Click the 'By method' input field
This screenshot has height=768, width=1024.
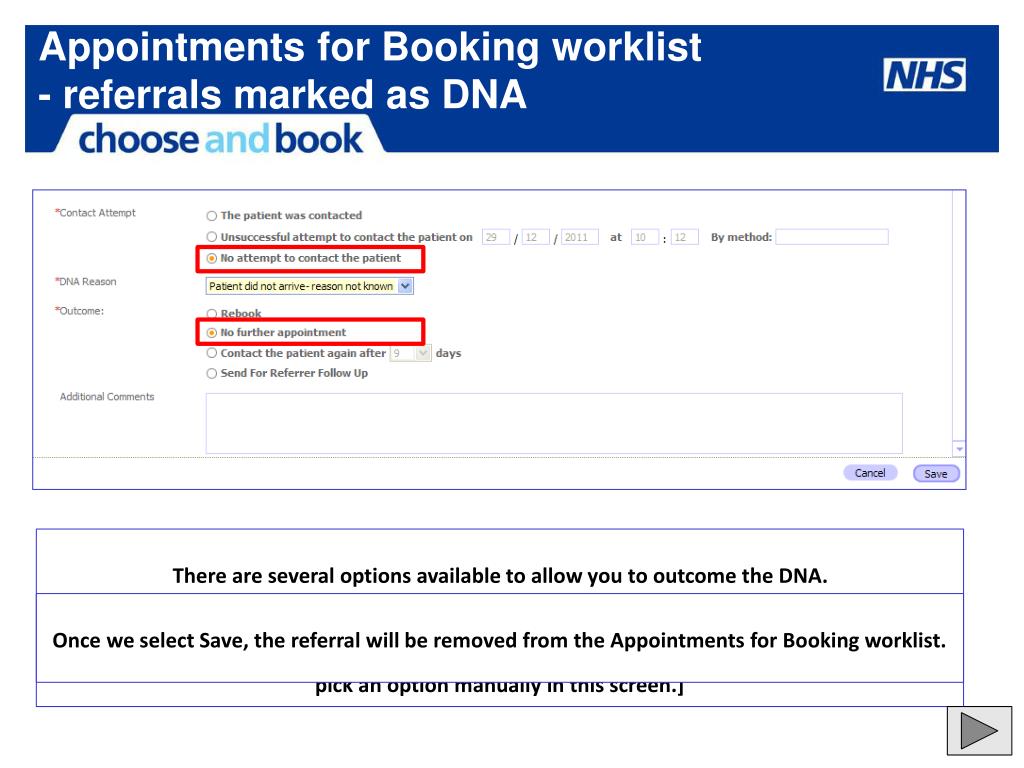832,236
